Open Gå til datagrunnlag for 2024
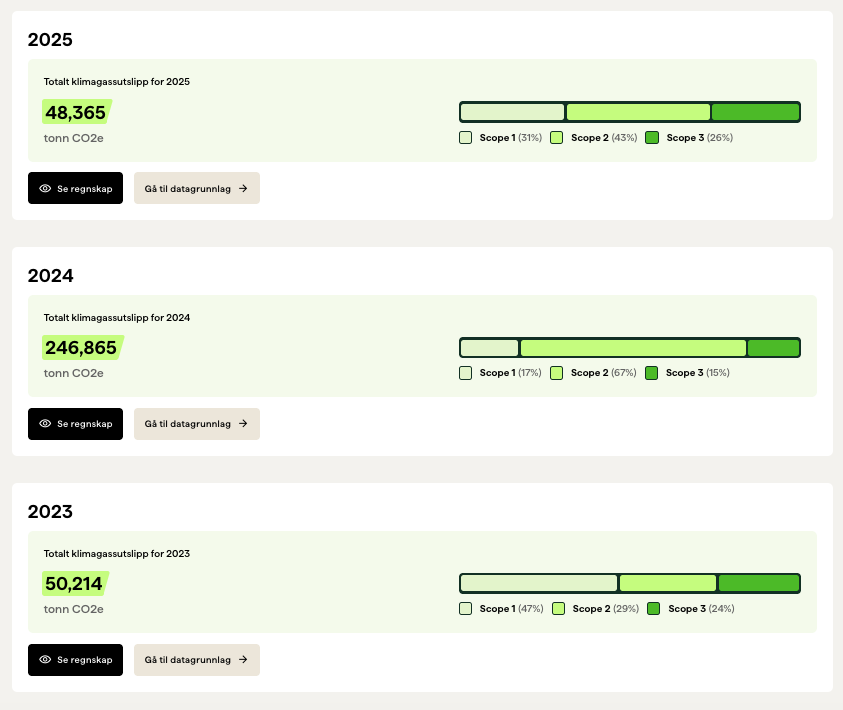 [196, 424]
